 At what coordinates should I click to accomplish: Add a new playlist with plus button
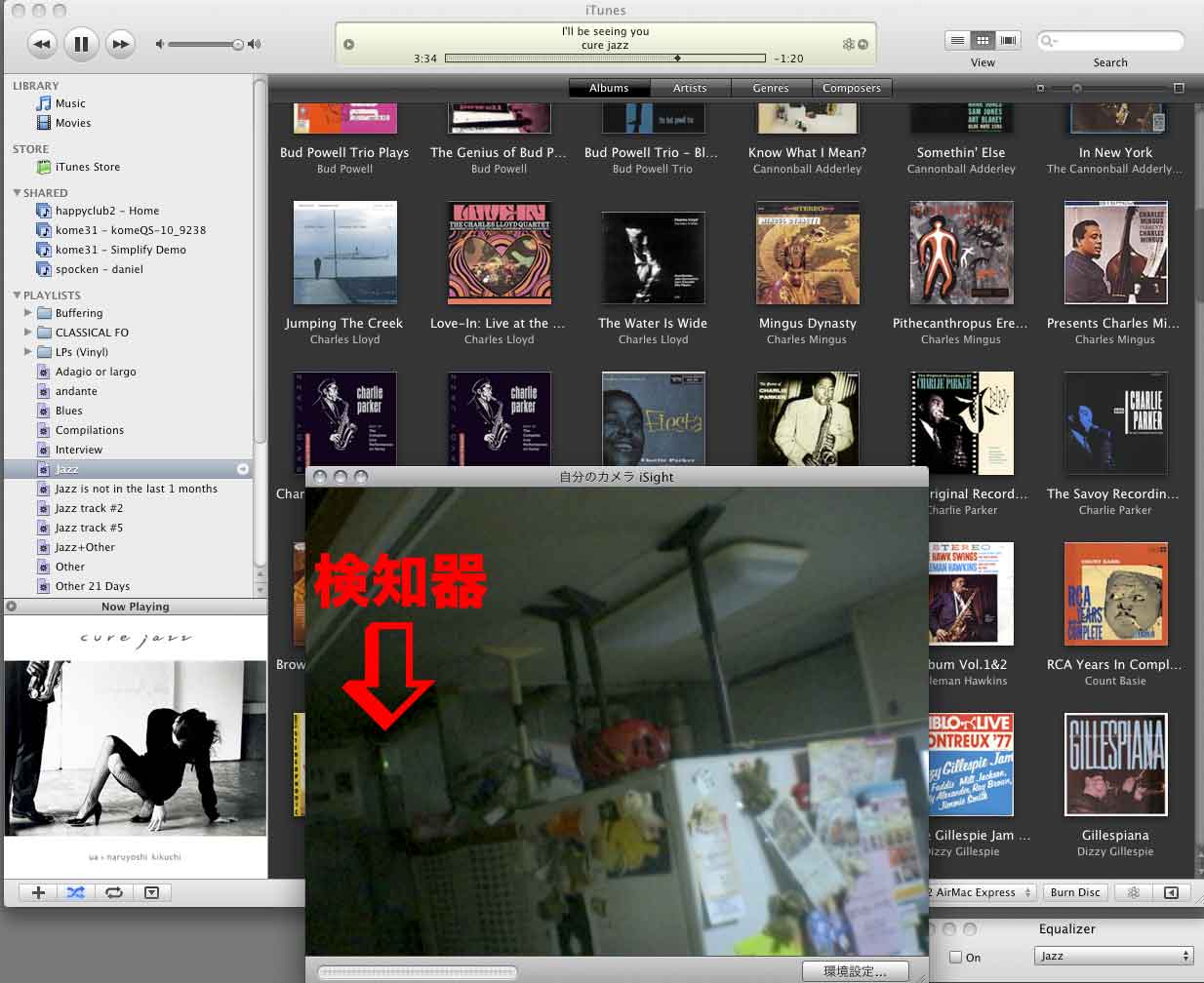click(38, 892)
